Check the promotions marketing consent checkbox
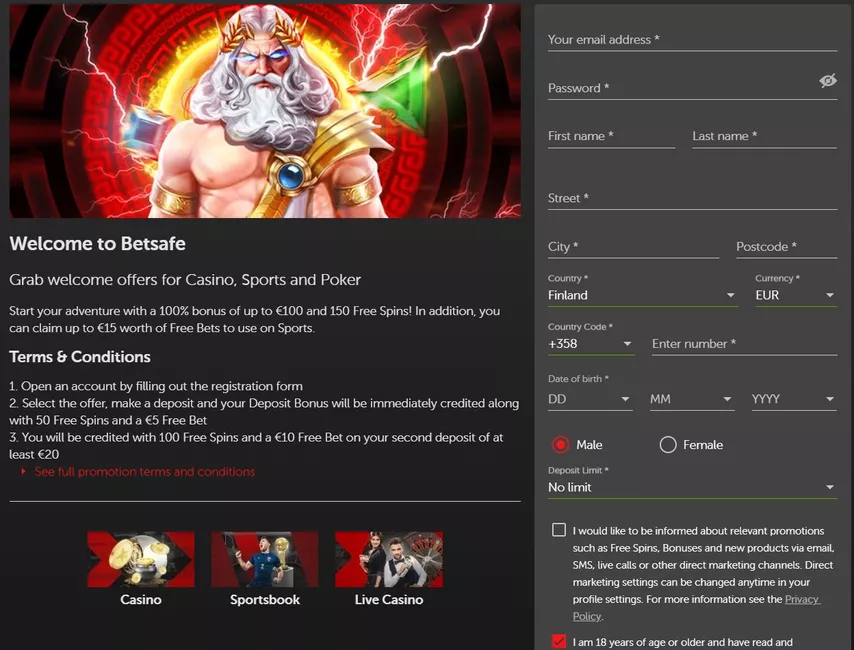Viewport: 854px width, 650px height. point(559,530)
